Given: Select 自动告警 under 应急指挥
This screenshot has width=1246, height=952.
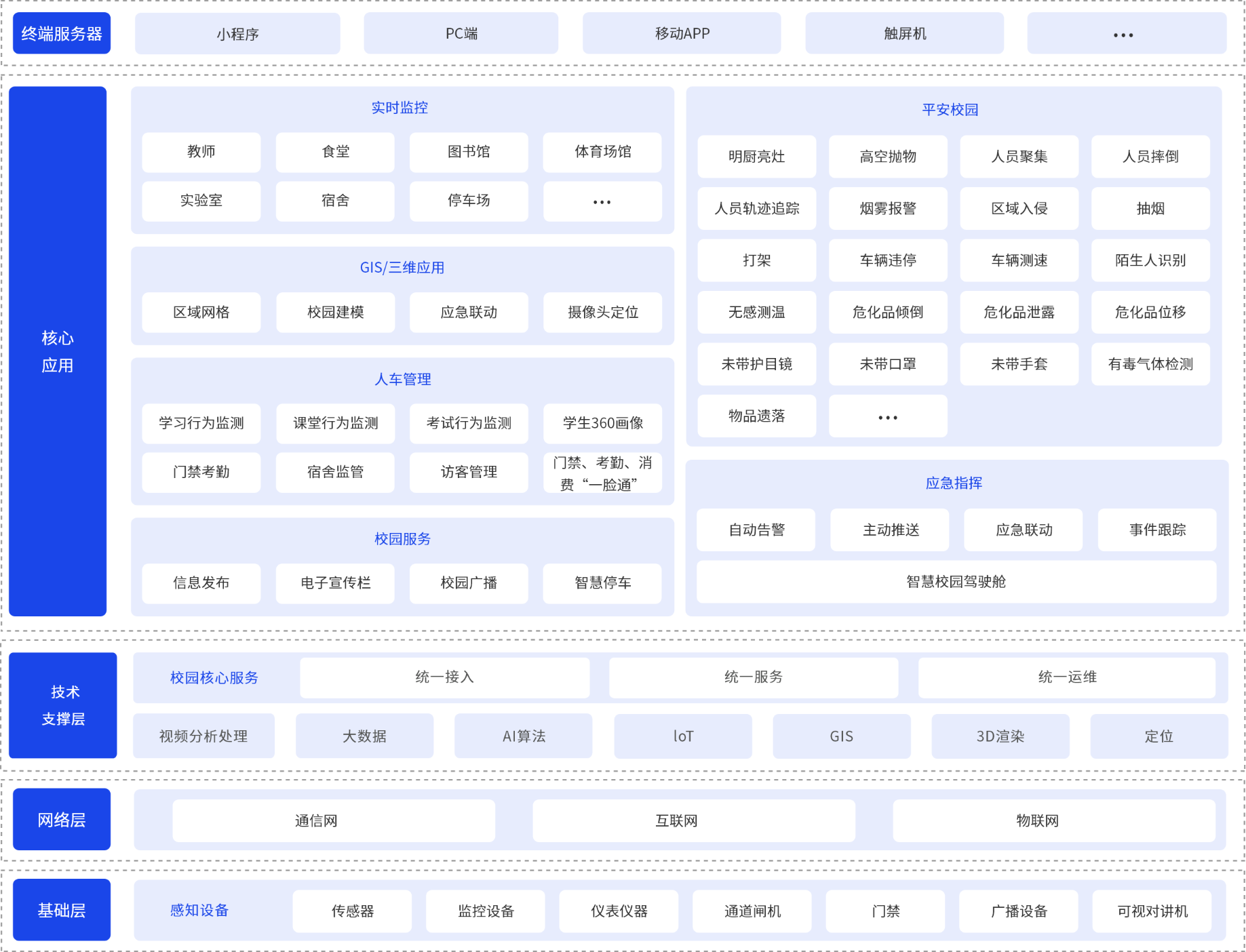Looking at the screenshot, I should pyautogui.click(x=756, y=530).
